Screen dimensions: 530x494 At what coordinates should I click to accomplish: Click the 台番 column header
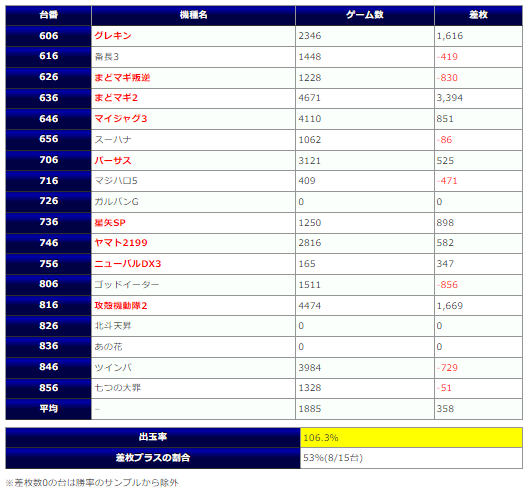pyautogui.click(x=48, y=15)
